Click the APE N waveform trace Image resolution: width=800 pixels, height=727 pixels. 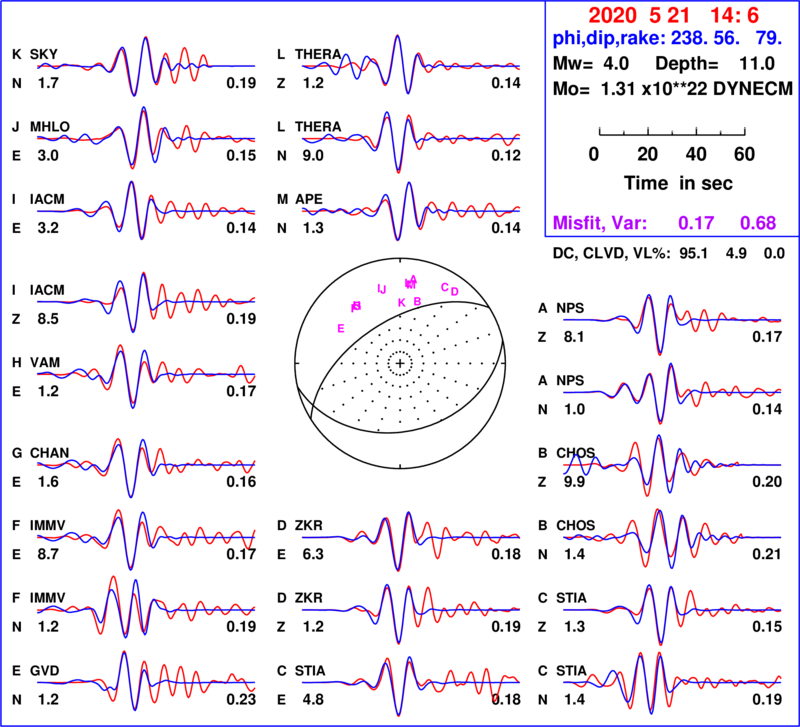pyautogui.click(x=411, y=211)
